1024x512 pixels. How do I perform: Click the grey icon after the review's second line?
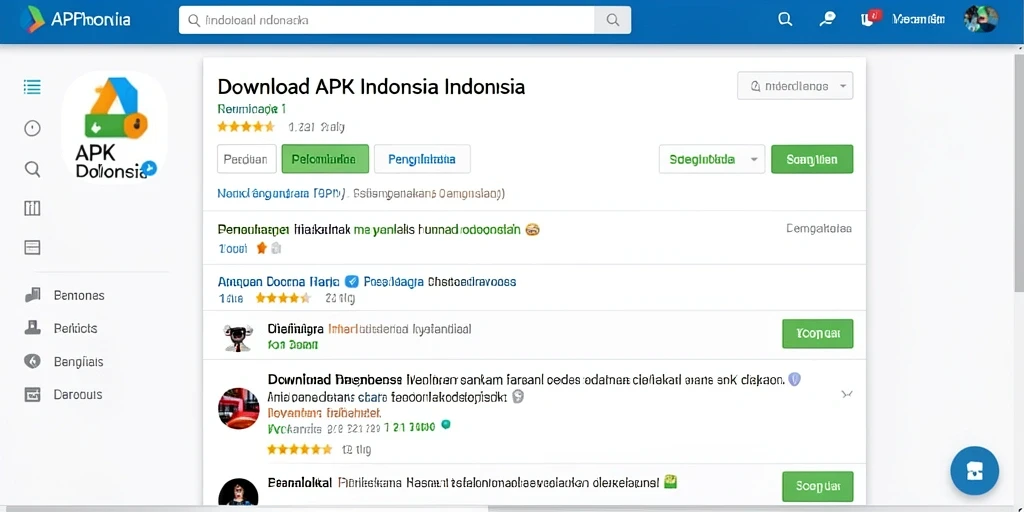(518, 396)
